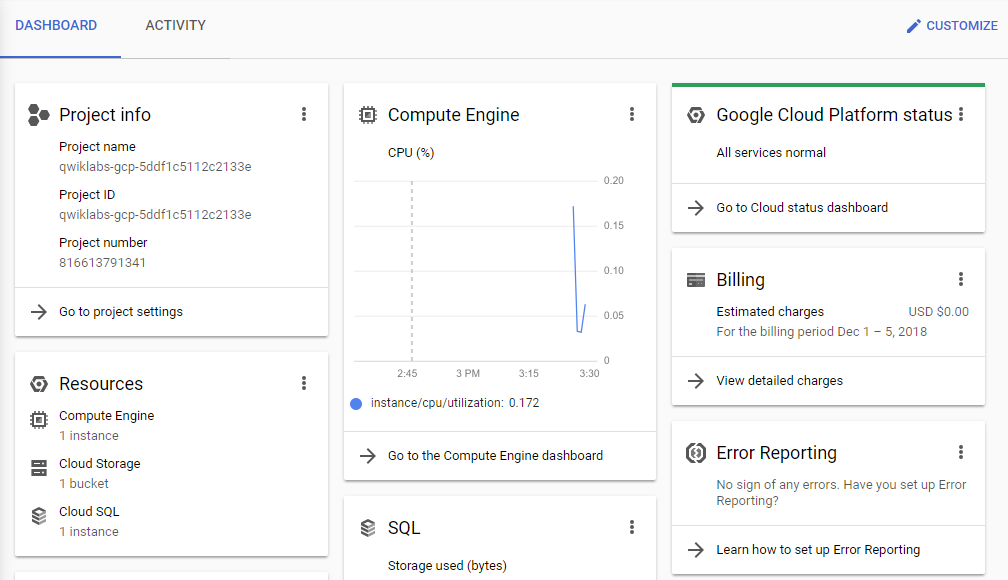Open the Compute Engine card options menu

(x=632, y=114)
